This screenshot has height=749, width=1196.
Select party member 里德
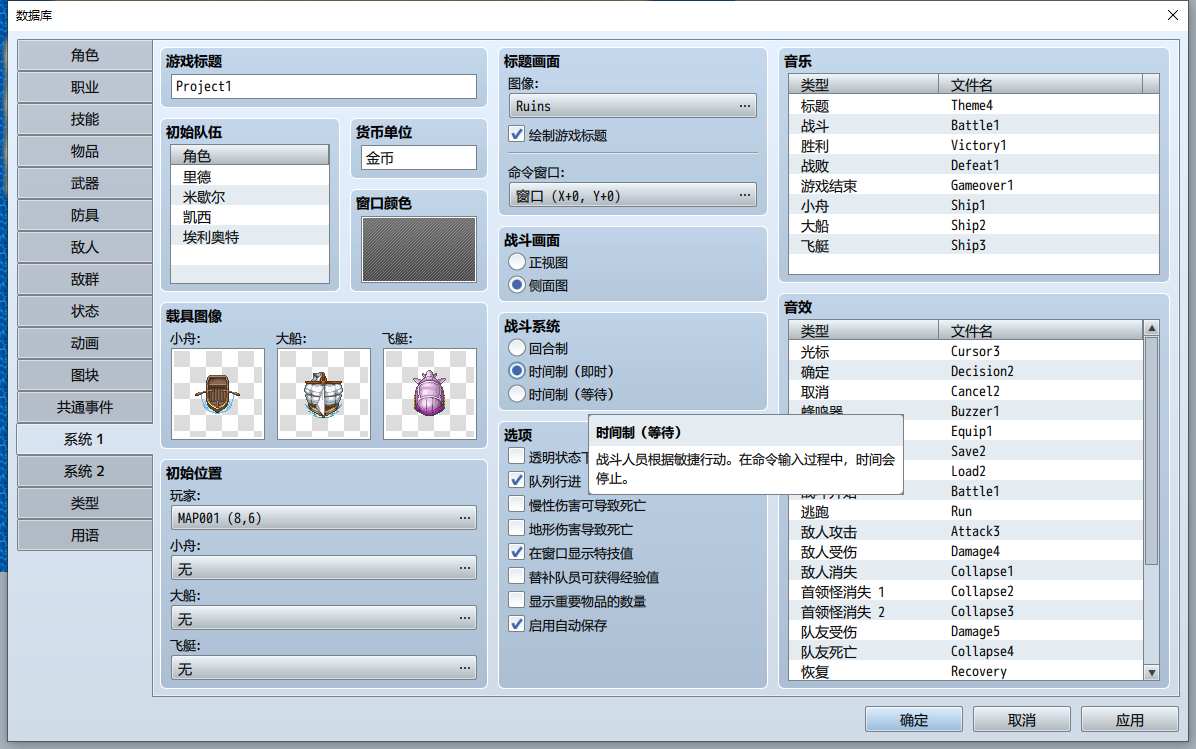pos(250,177)
